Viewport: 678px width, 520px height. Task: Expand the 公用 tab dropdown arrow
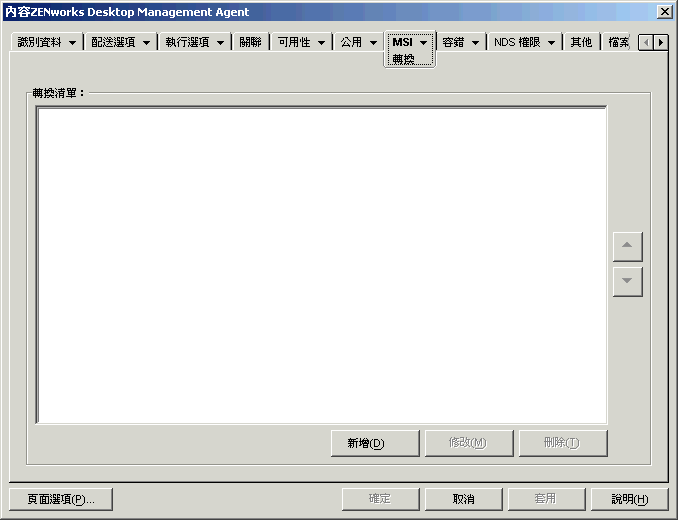(373, 43)
